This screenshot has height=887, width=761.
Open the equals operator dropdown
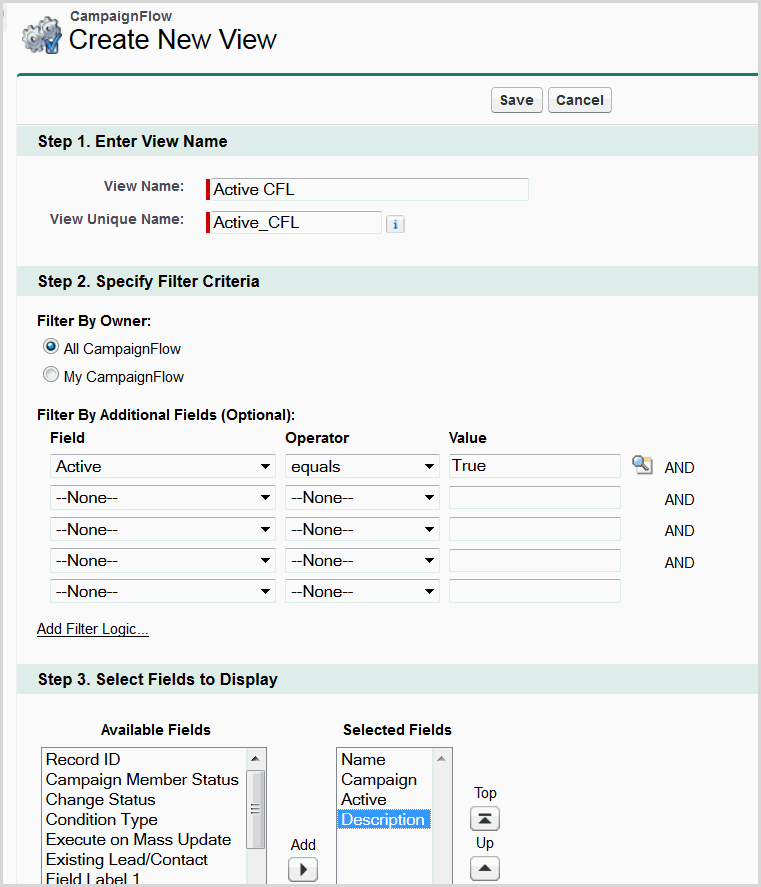[362, 467]
